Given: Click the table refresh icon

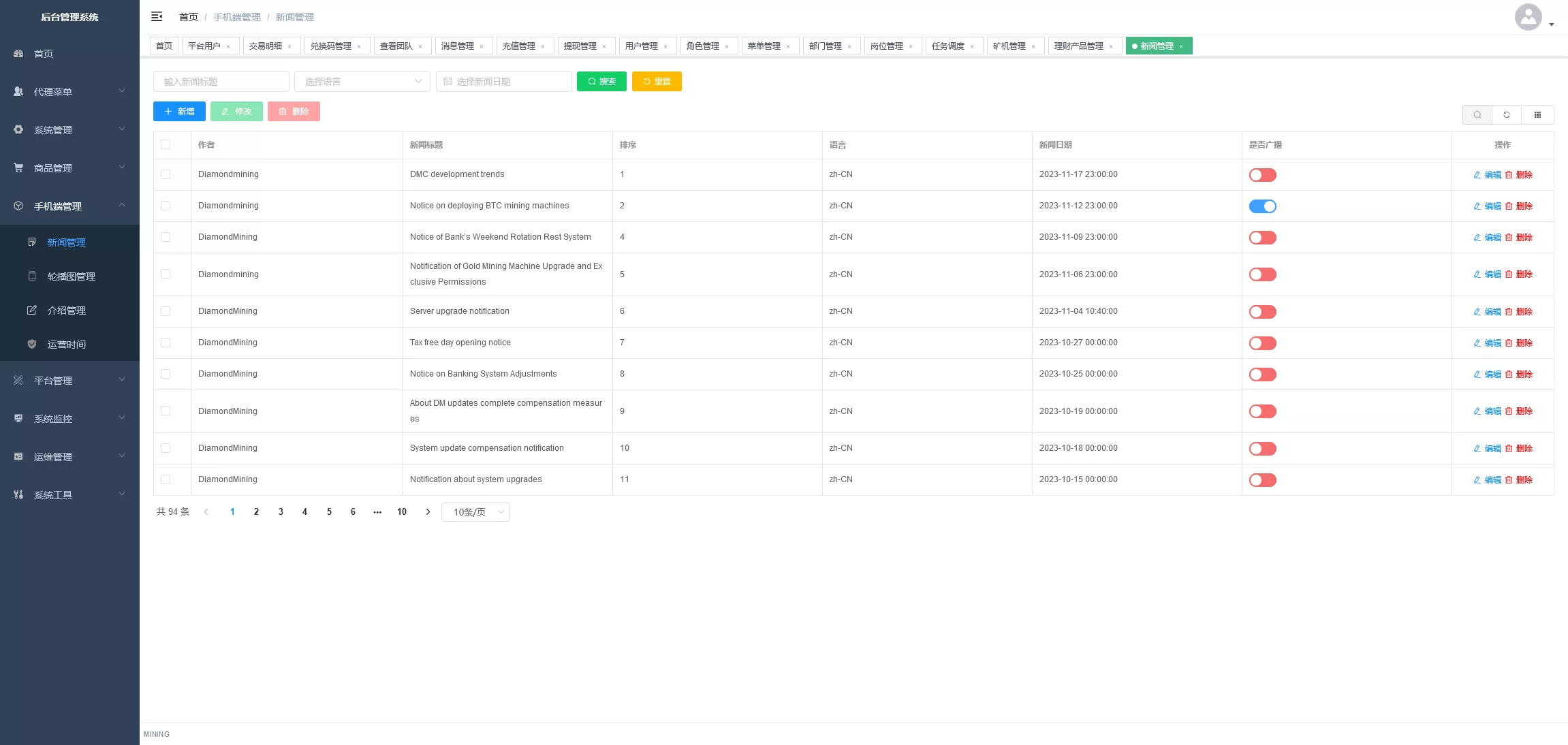Looking at the screenshot, I should pos(1507,114).
